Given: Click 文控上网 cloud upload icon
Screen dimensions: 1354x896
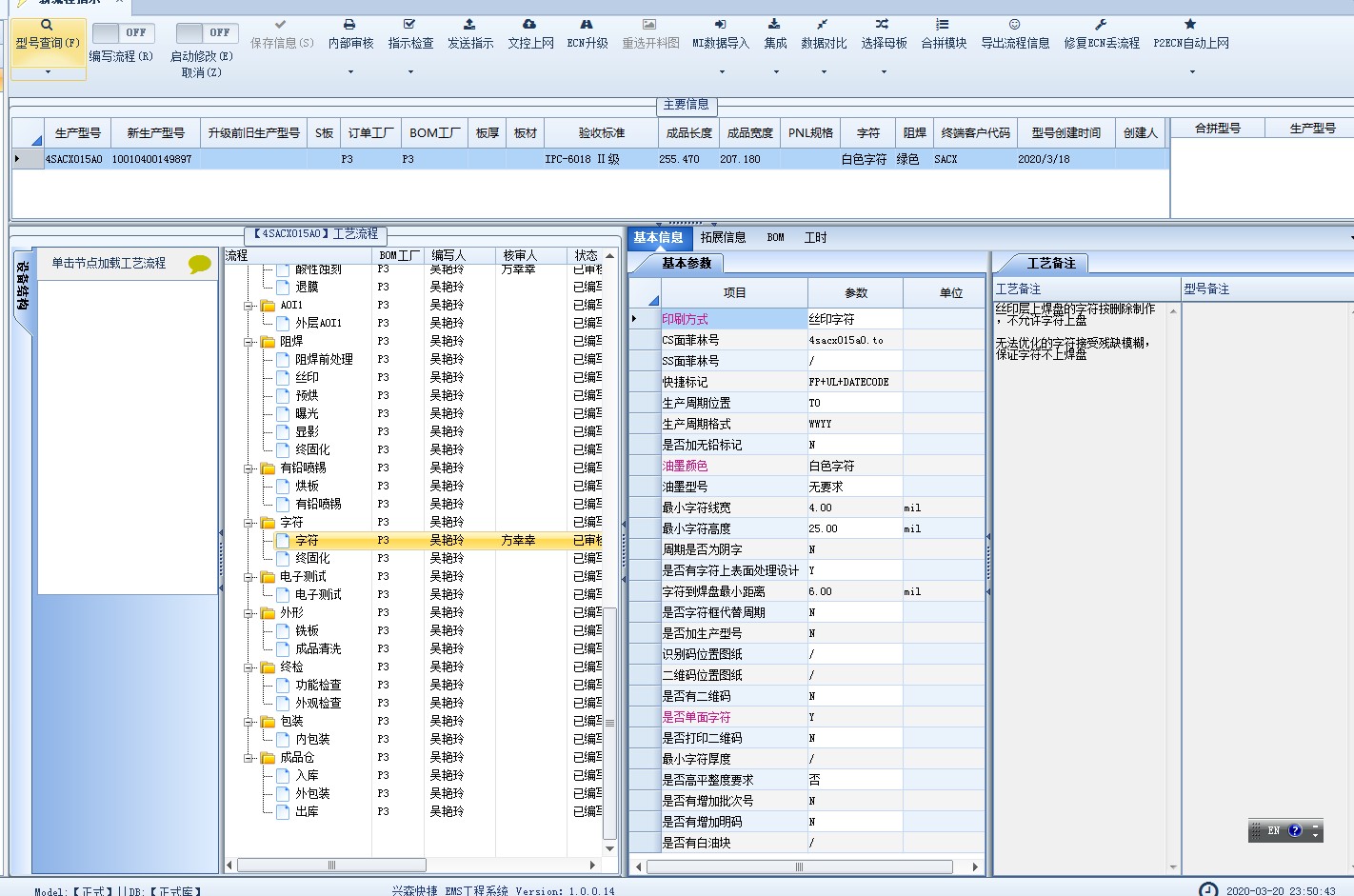Looking at the screenshot, I should pyautogui.click(x=529, y=24).
